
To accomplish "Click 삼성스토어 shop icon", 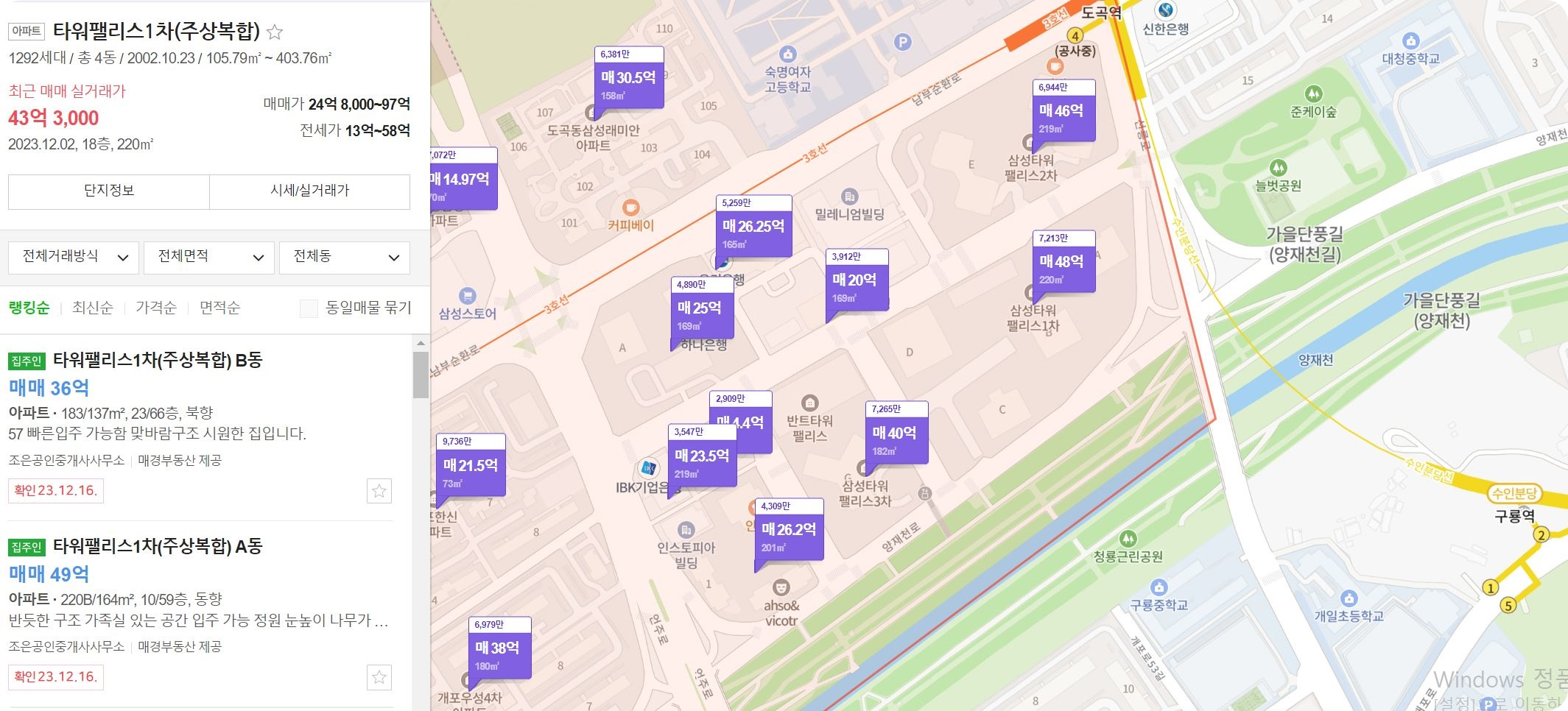I will (467, 296).
